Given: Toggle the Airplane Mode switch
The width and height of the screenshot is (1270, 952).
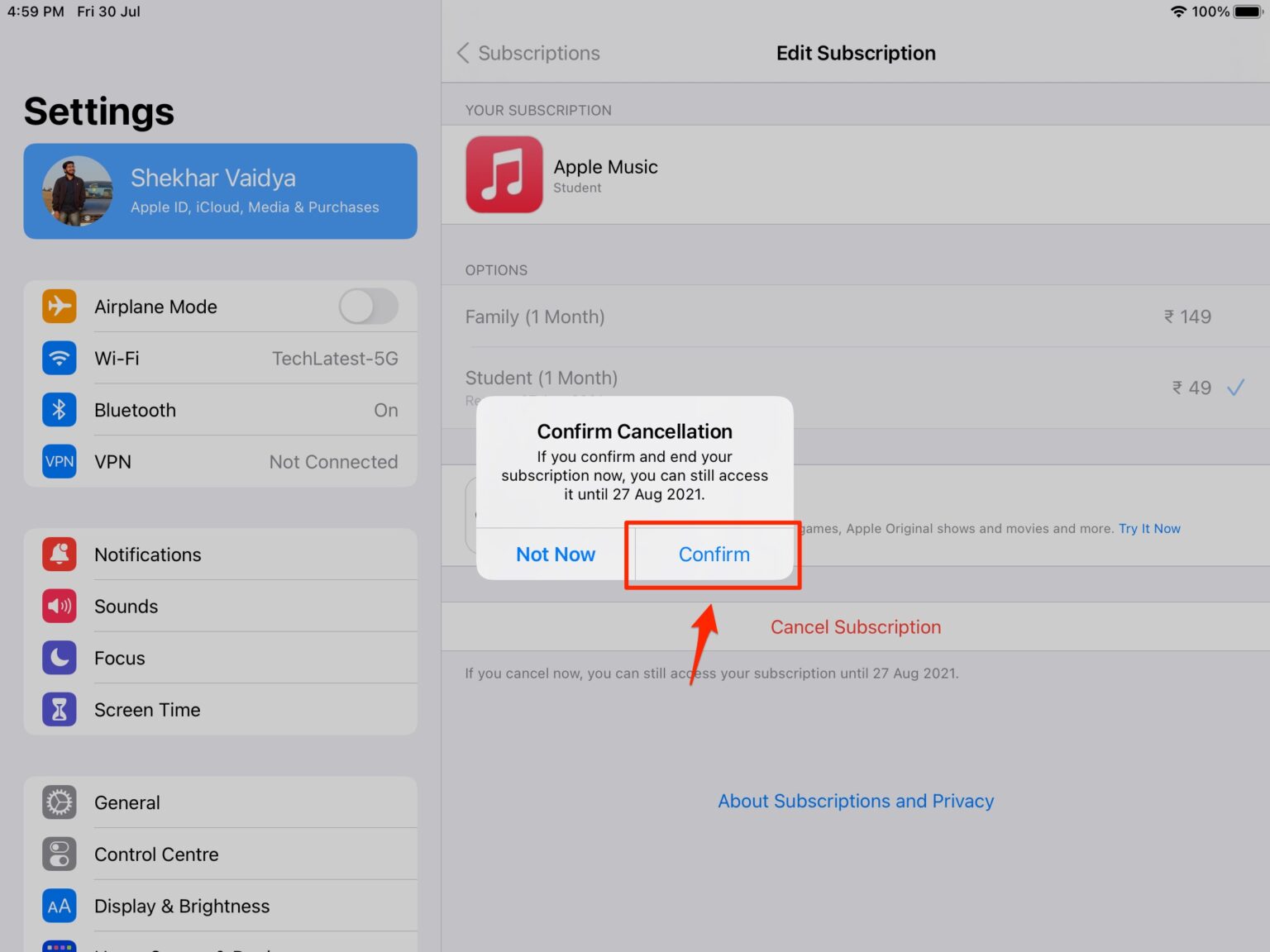Looking at the screenshot, I should pyautogui.click(x=369, y=307).
